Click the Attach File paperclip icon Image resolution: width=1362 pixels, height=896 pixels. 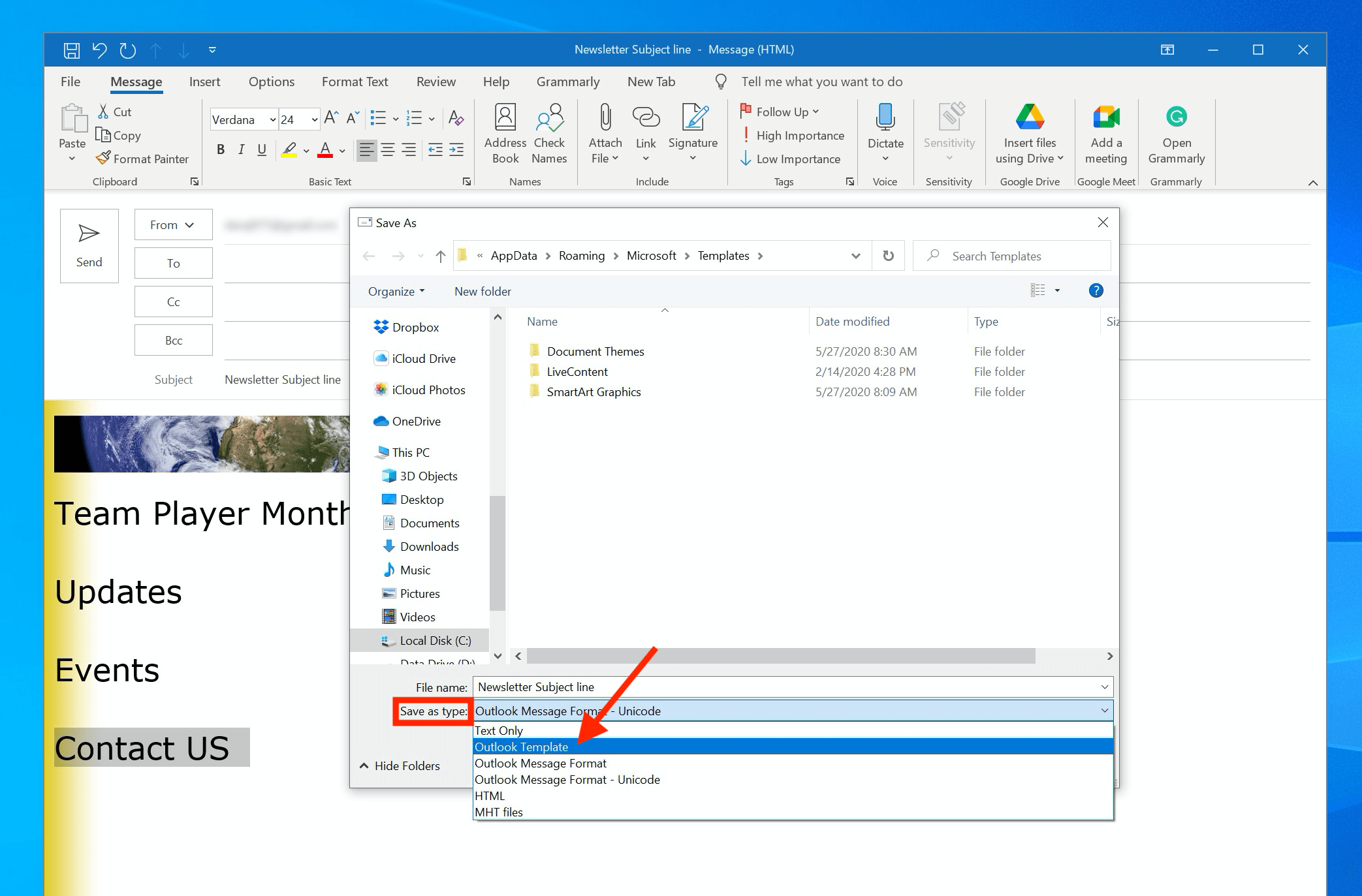pyautogui.click(x=605, y=118)
